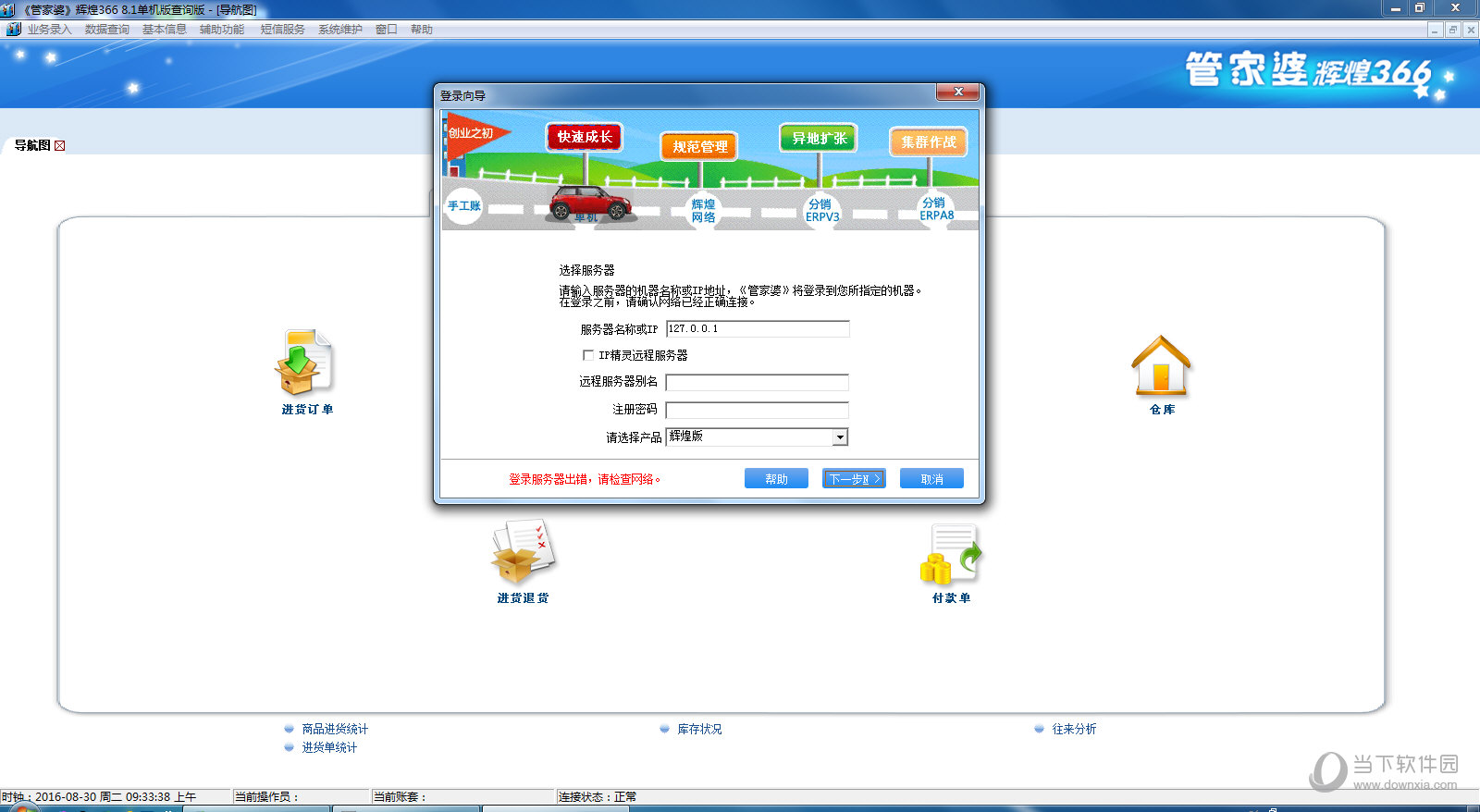Open the 业务录入 menu
This screenshot has width=1480, height=812.
click(49, 30)
